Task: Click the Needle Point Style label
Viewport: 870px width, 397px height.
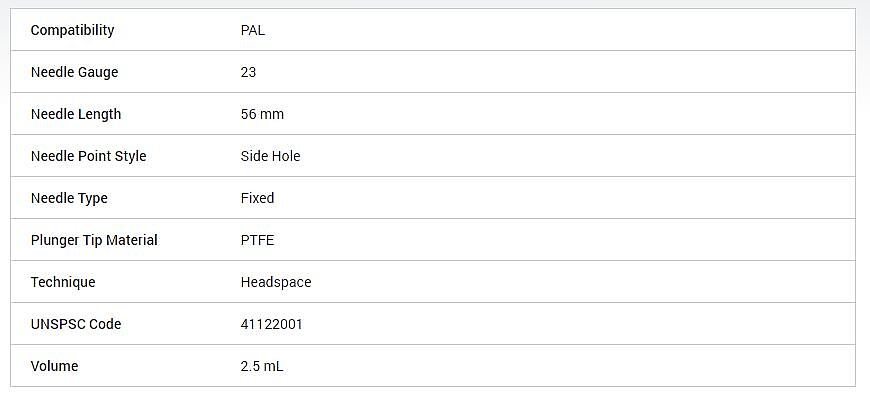Action: 88,156
